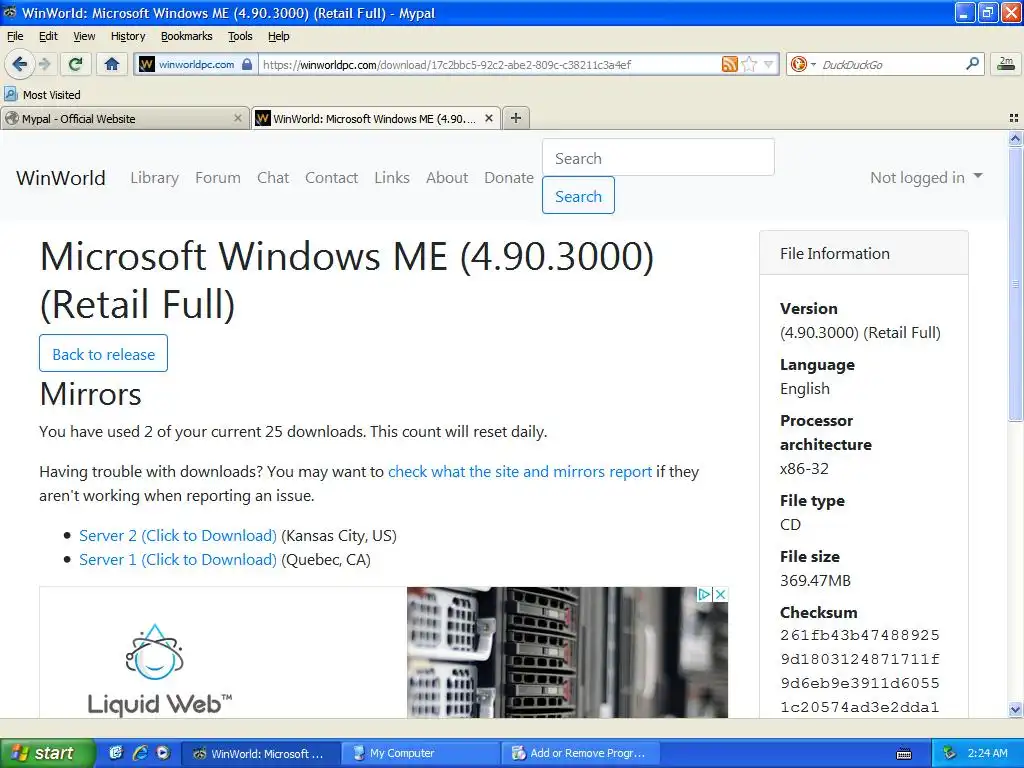
Task: Click the system tray network icon
Action: tap(950, 753)
